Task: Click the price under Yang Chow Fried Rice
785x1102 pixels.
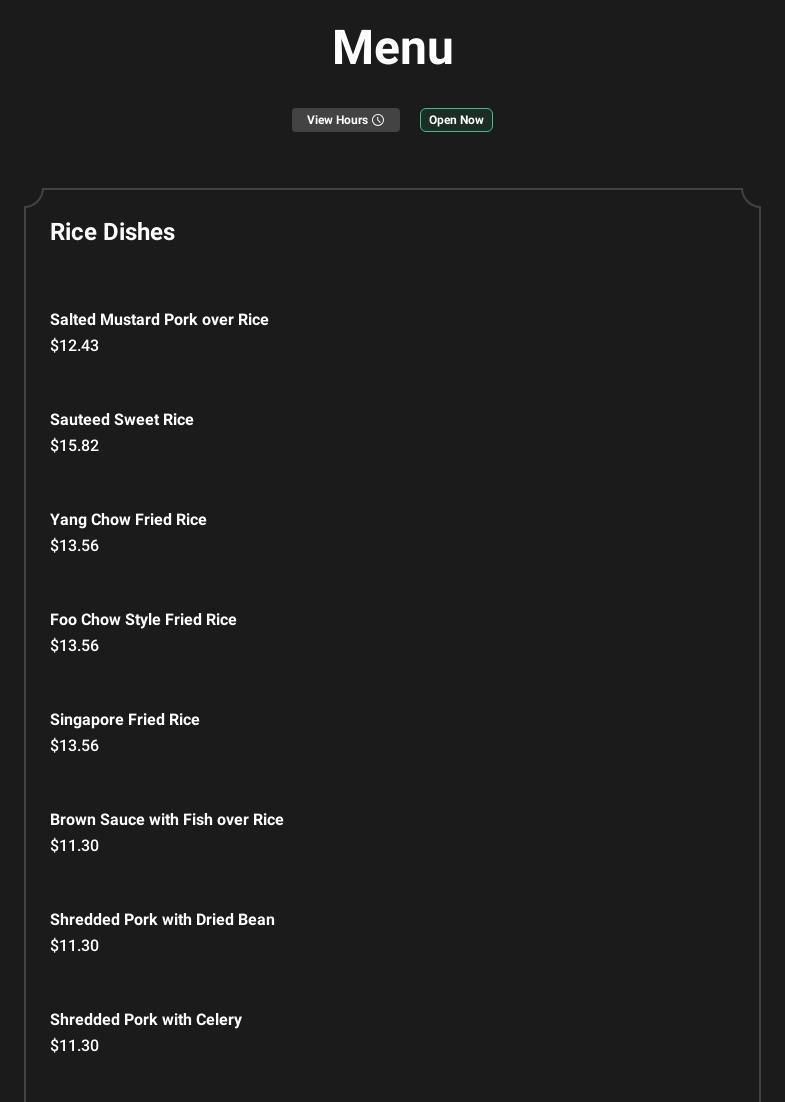Action: point(74,546)
